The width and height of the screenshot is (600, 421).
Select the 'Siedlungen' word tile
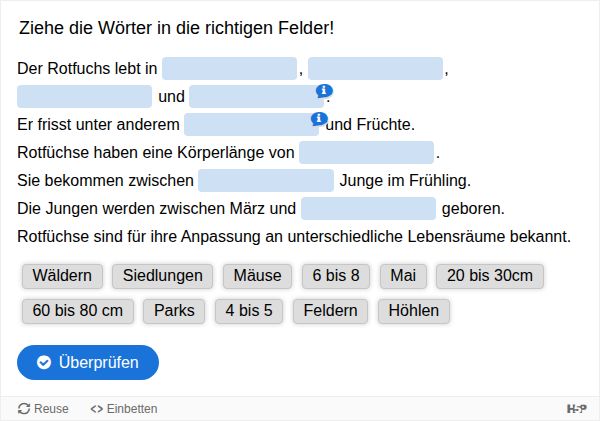coord(162,276)
